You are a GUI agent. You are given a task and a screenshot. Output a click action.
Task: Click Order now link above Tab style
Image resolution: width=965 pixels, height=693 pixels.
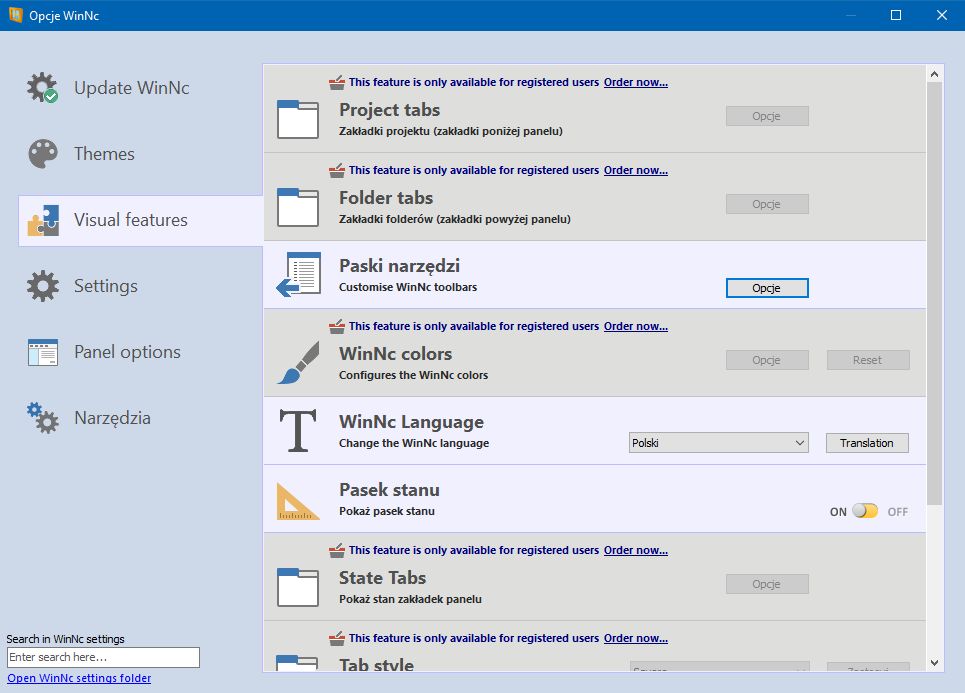pyautogui.click(x=636, y=638)
